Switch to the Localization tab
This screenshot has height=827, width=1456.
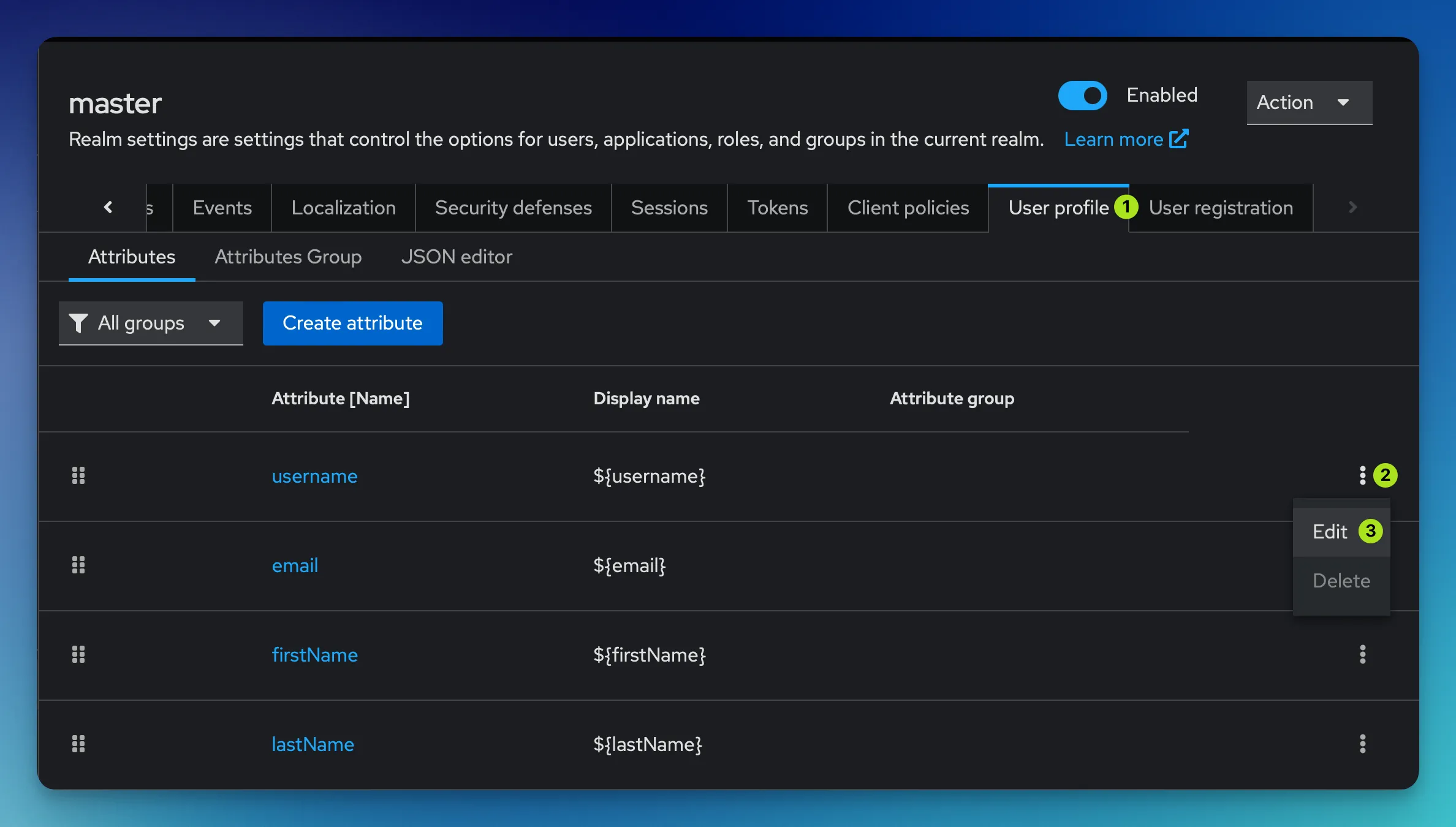(x=343, y=208)
